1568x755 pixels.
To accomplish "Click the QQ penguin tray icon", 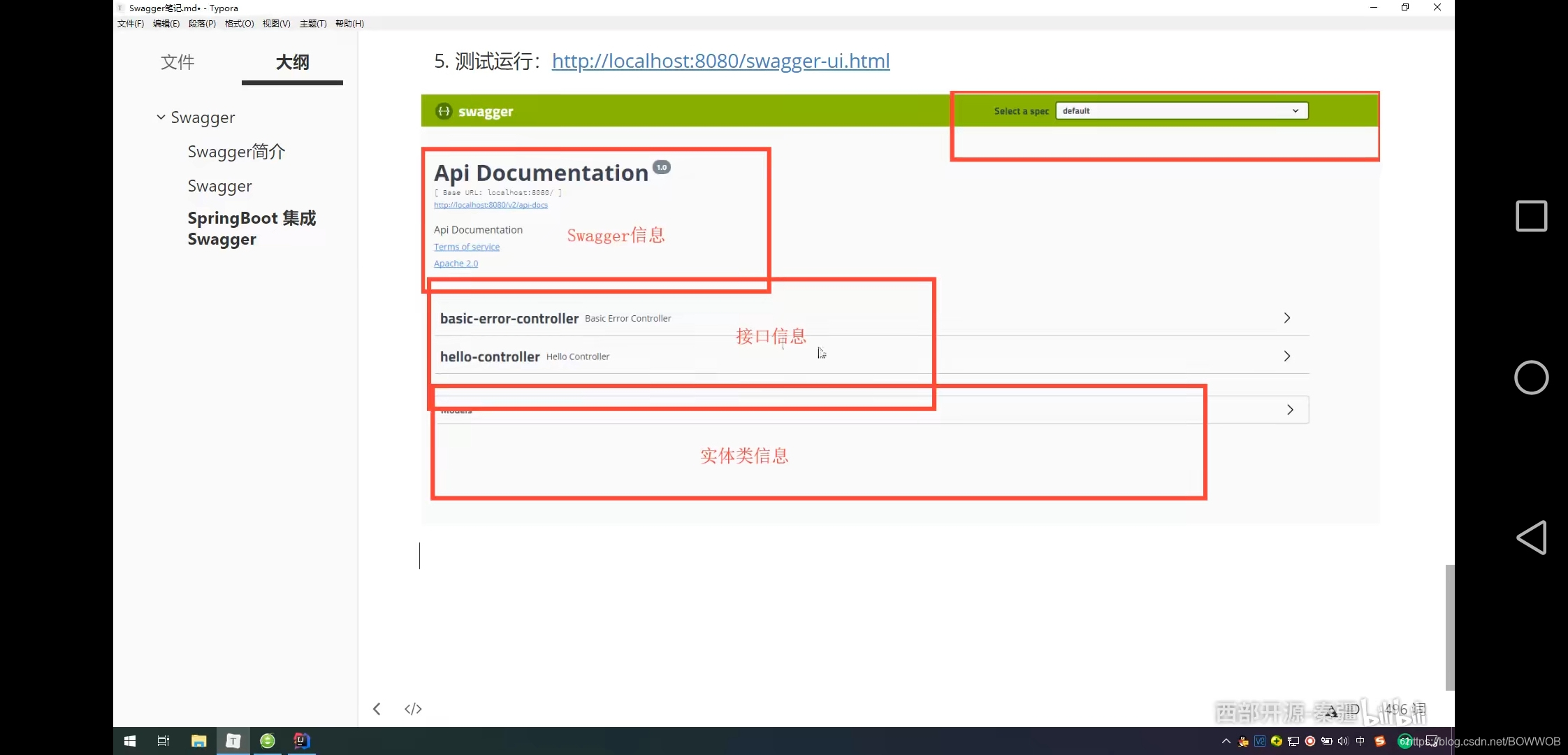I will click(1243, 741).
